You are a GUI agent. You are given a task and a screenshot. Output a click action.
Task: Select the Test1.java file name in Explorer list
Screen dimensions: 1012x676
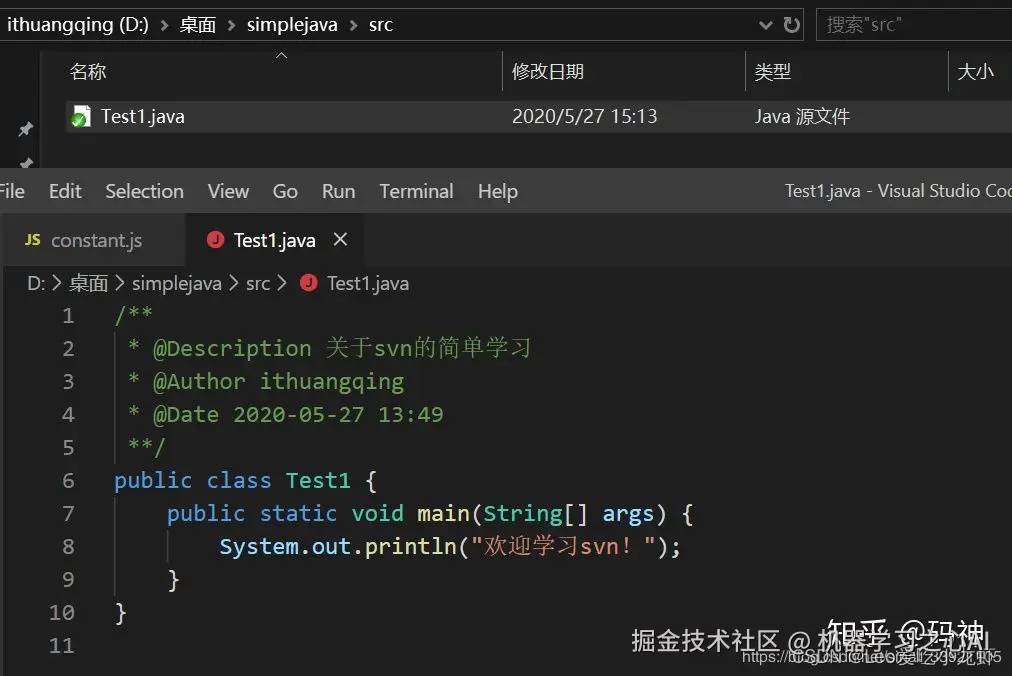tap(143, 117)
